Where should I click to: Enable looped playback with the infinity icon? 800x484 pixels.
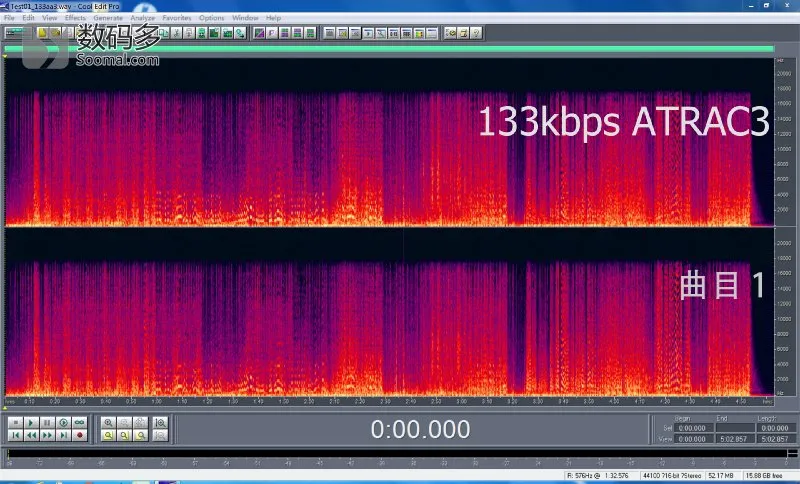[79, 422]
